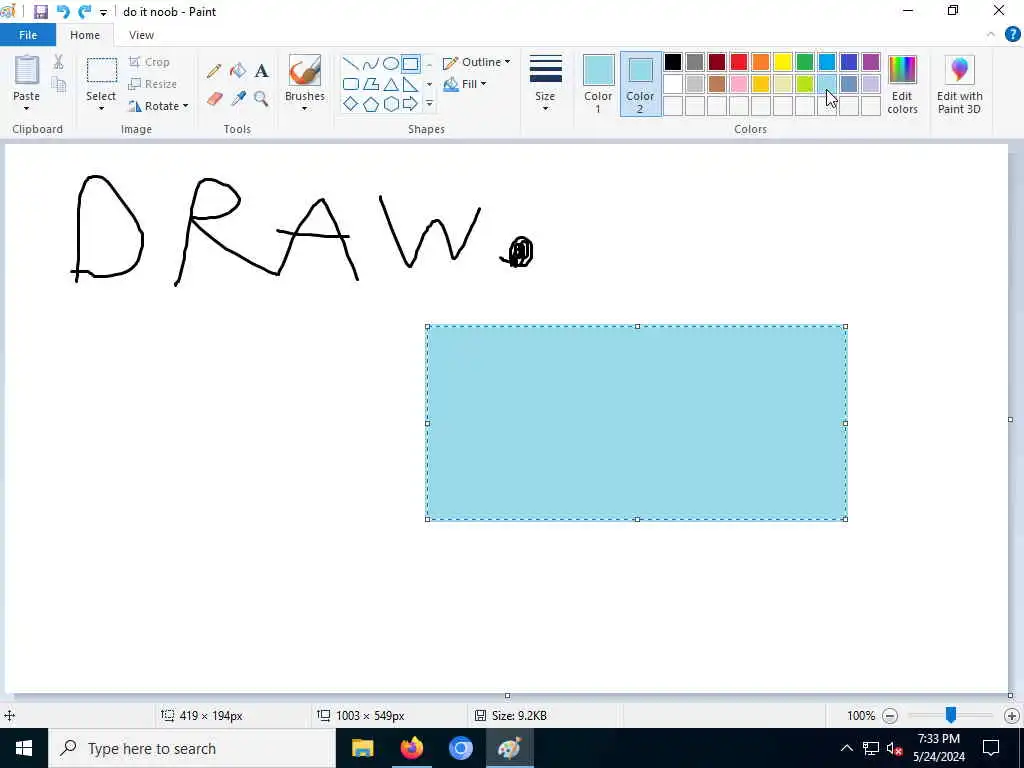Click the Brushes tool icon
1024x768 pixels.
point(305,70)
